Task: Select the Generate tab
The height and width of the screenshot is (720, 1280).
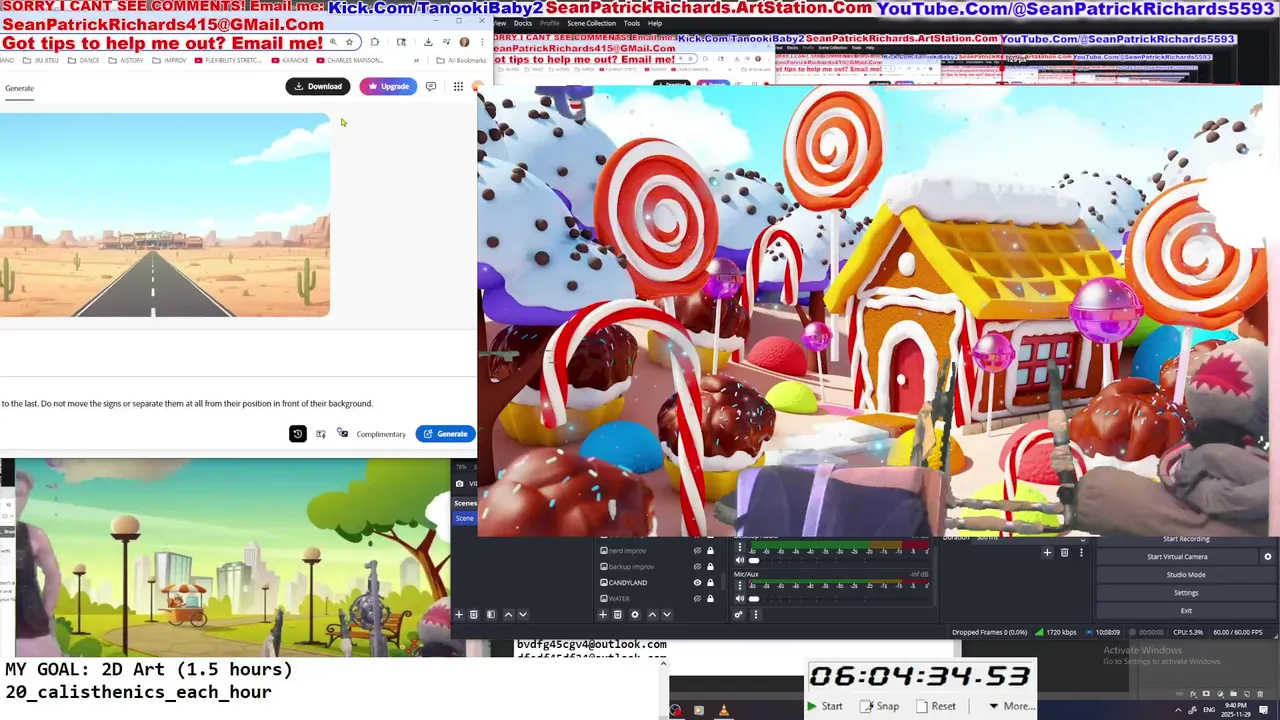Action: (x=19, y=88)
